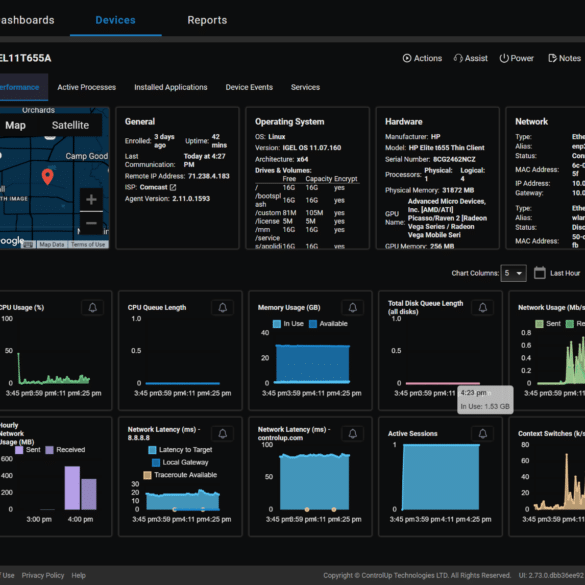585x585 pixels.
Task: Switch to Services tab
Action: click(305, 87)
